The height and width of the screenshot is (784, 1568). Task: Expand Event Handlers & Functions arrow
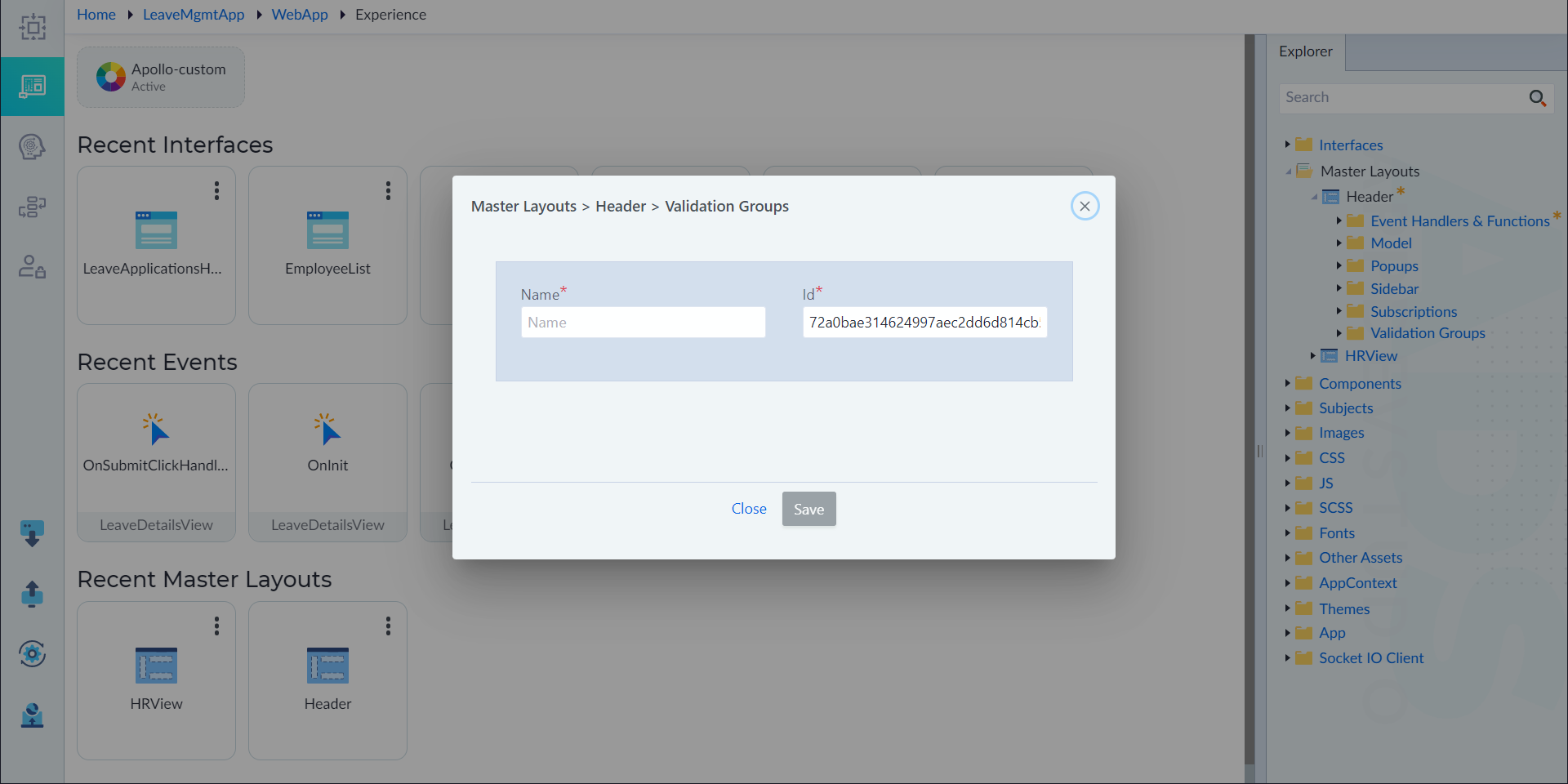click(1339, 220)
